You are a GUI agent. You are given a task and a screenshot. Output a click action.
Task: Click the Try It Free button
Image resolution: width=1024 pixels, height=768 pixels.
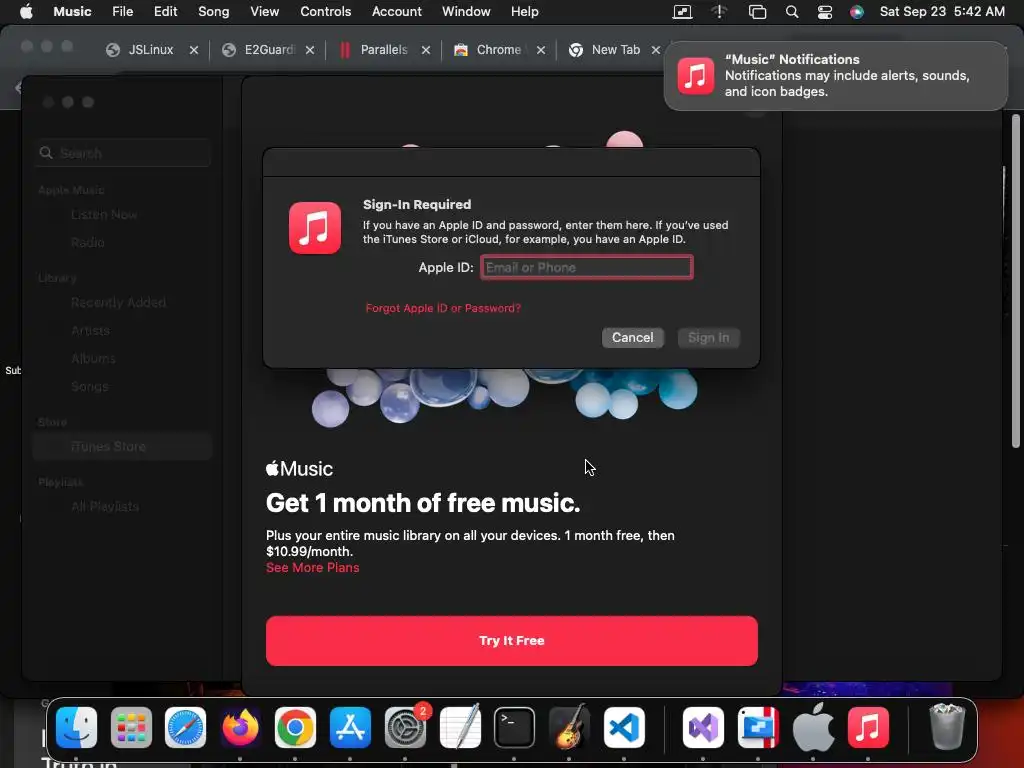click(511, 641)
